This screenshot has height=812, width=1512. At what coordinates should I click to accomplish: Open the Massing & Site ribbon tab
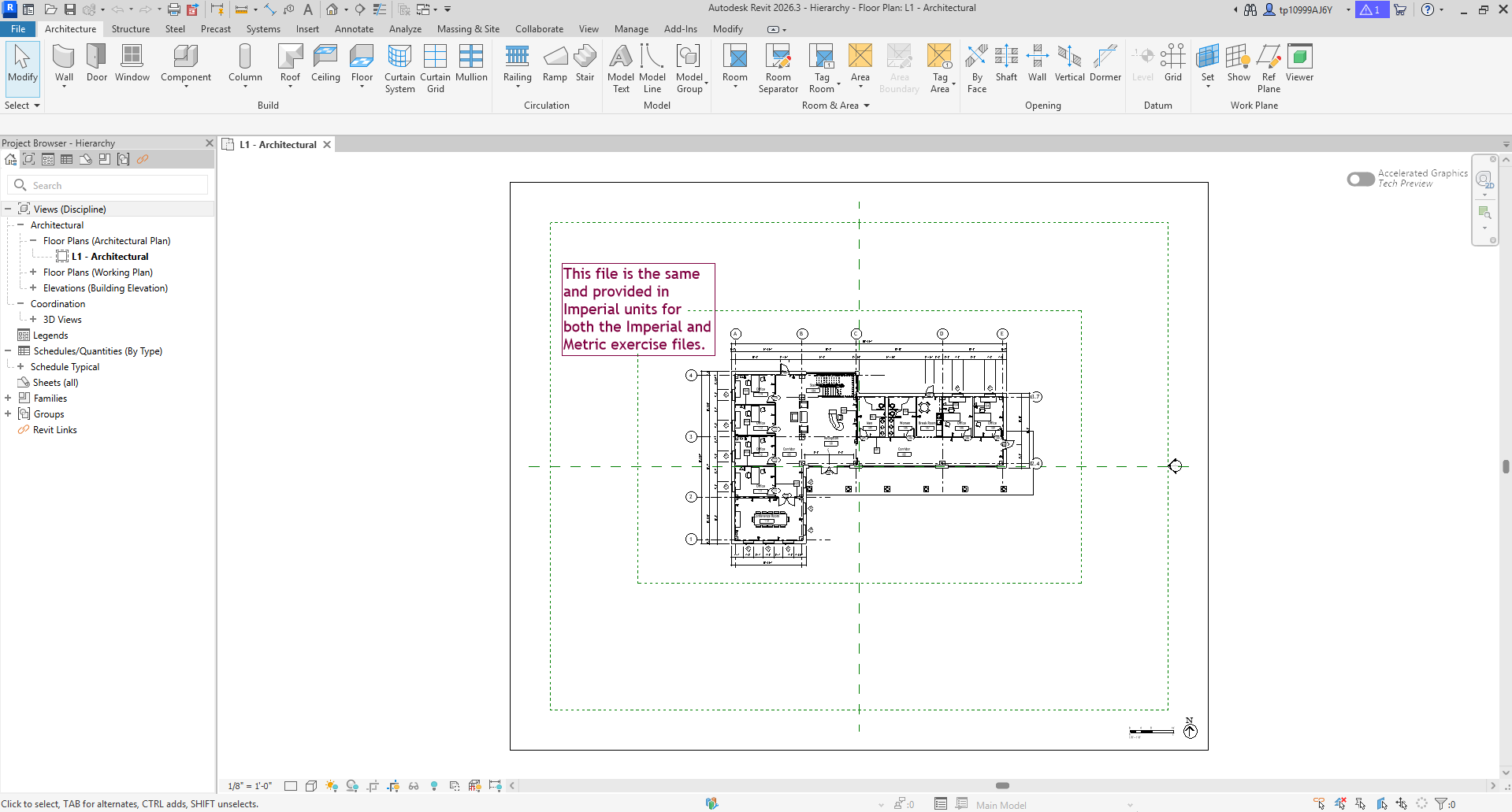pos(468,29)
